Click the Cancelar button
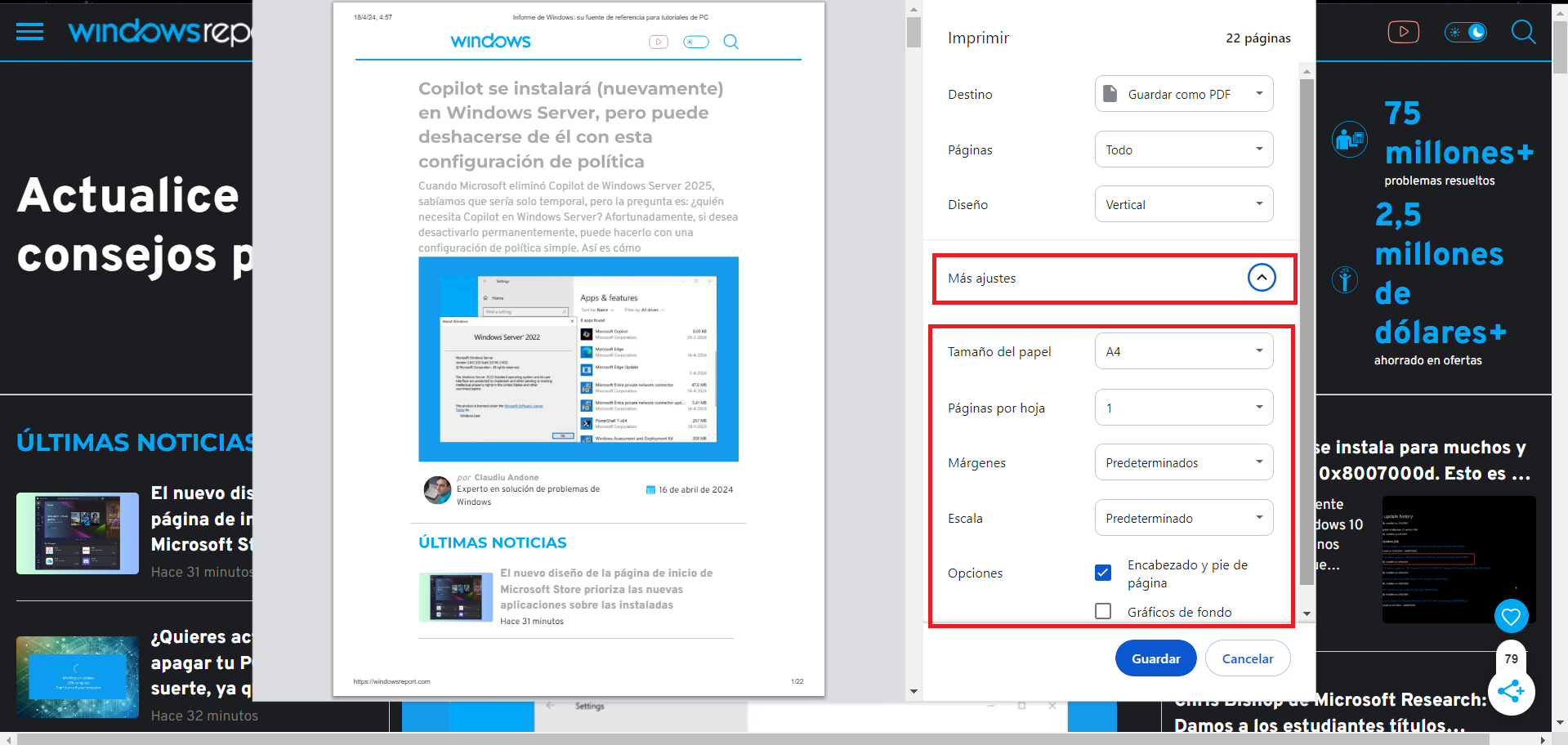This screenshot has height=745, width=1568. (1248, 658)
